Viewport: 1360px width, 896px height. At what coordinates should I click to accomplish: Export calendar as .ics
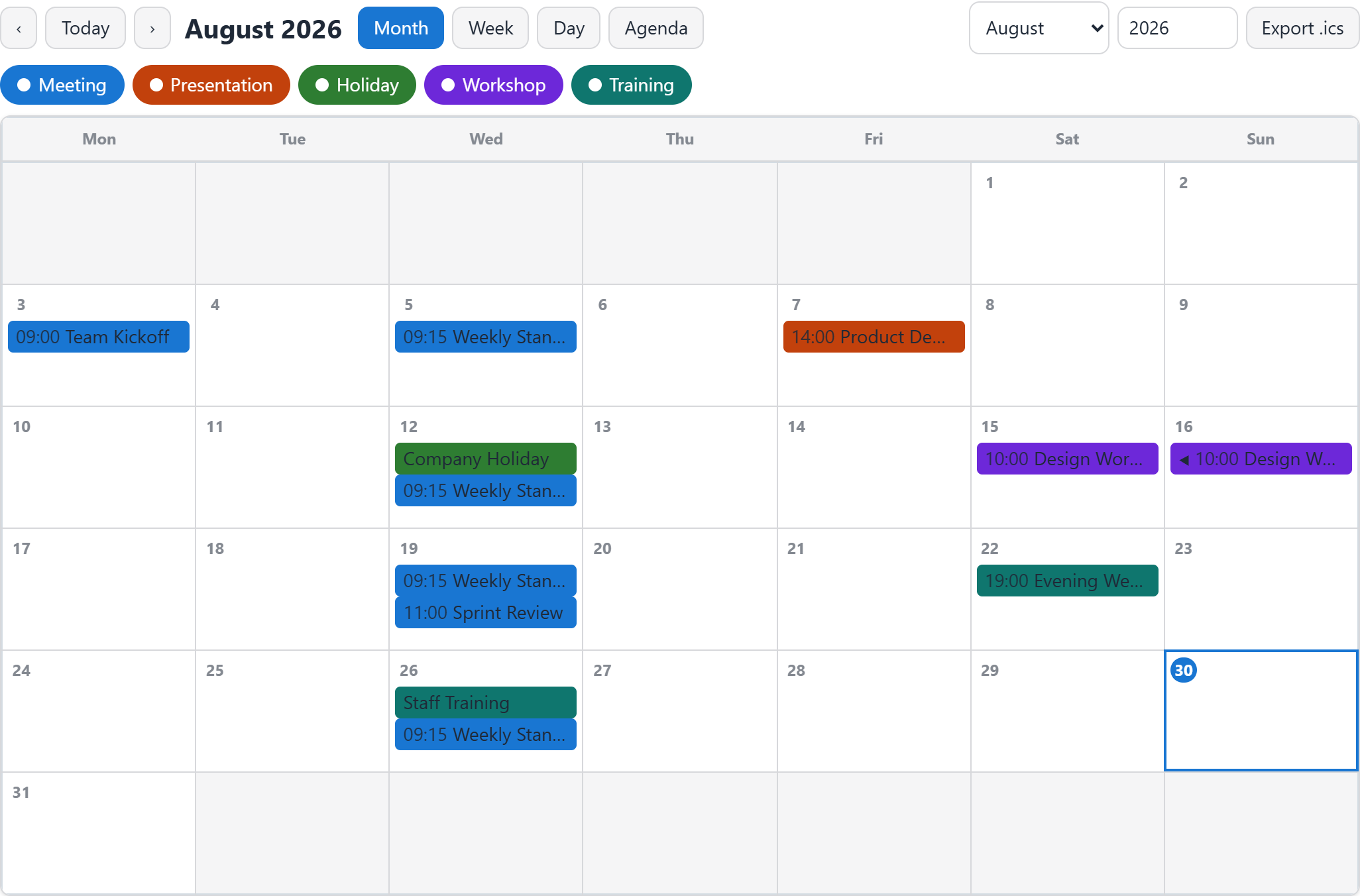click(1302, 28)
